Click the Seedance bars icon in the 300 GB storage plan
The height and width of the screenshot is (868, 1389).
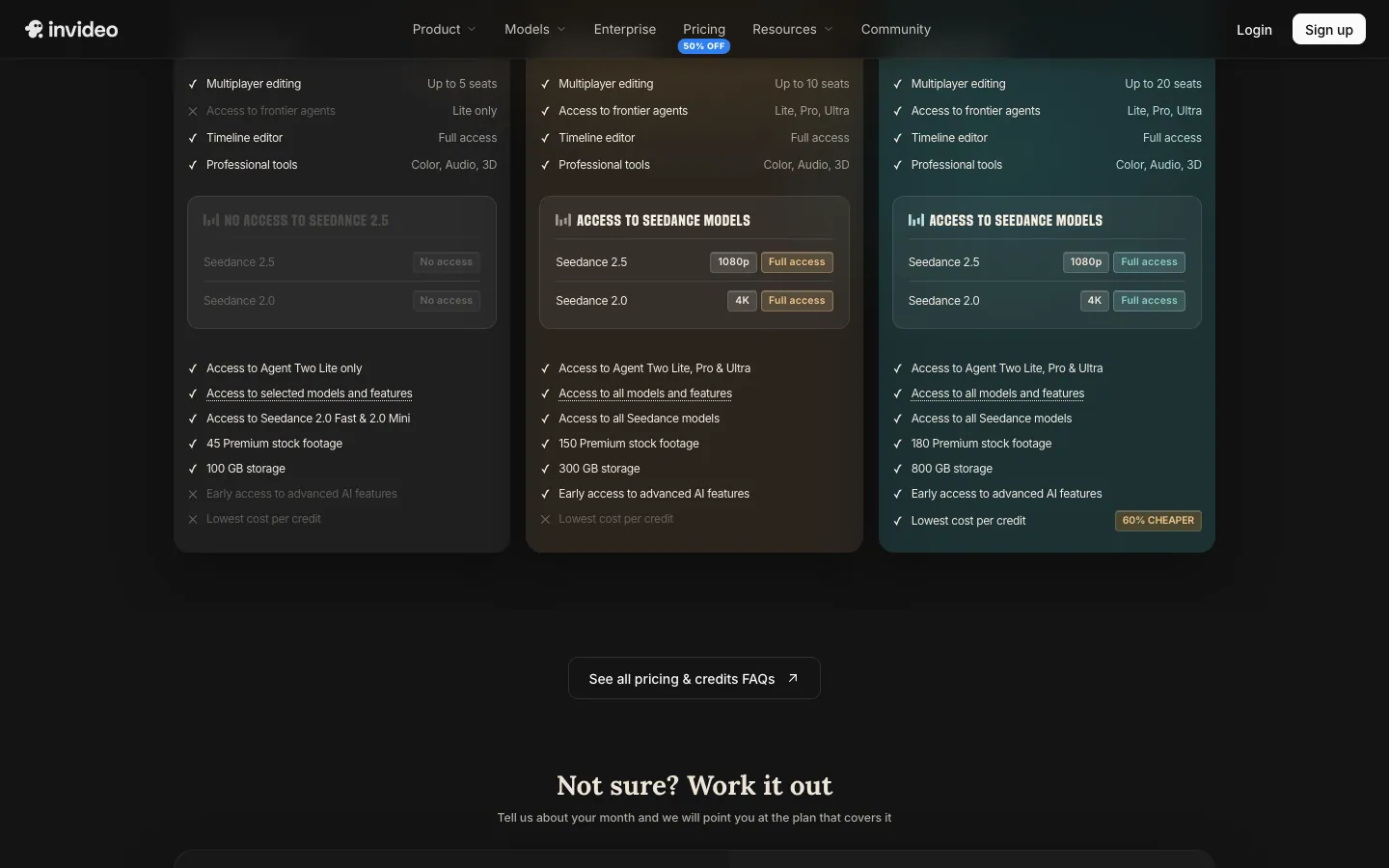[563, 220]
